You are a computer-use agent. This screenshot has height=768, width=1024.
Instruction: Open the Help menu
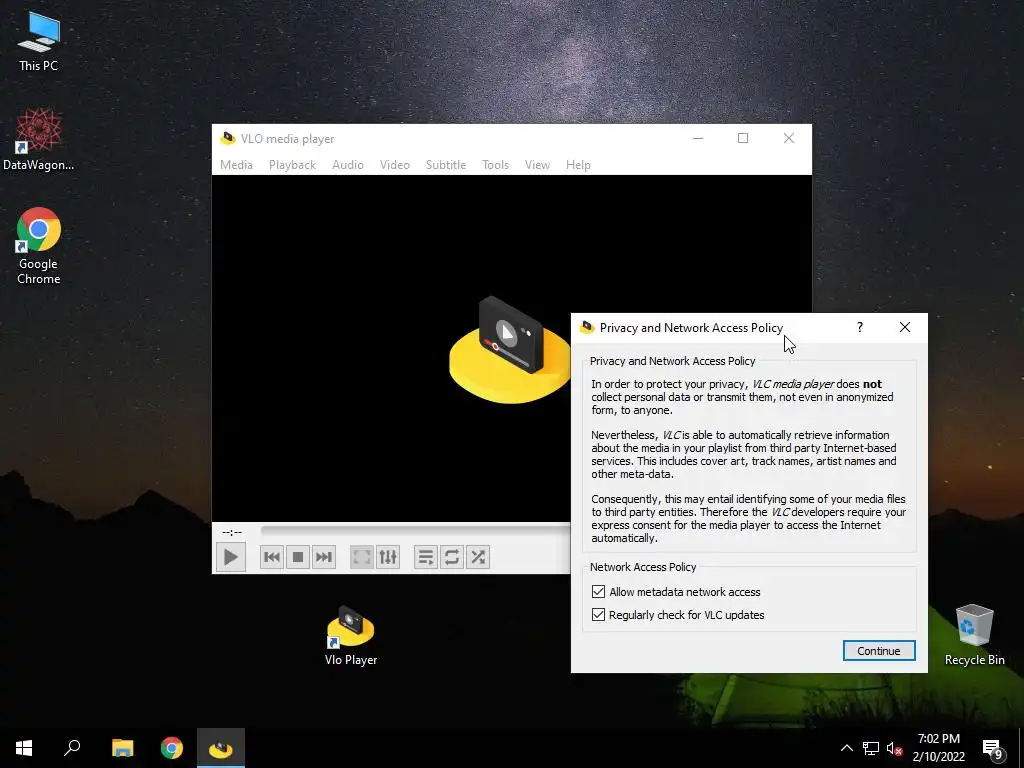[578, 165]
